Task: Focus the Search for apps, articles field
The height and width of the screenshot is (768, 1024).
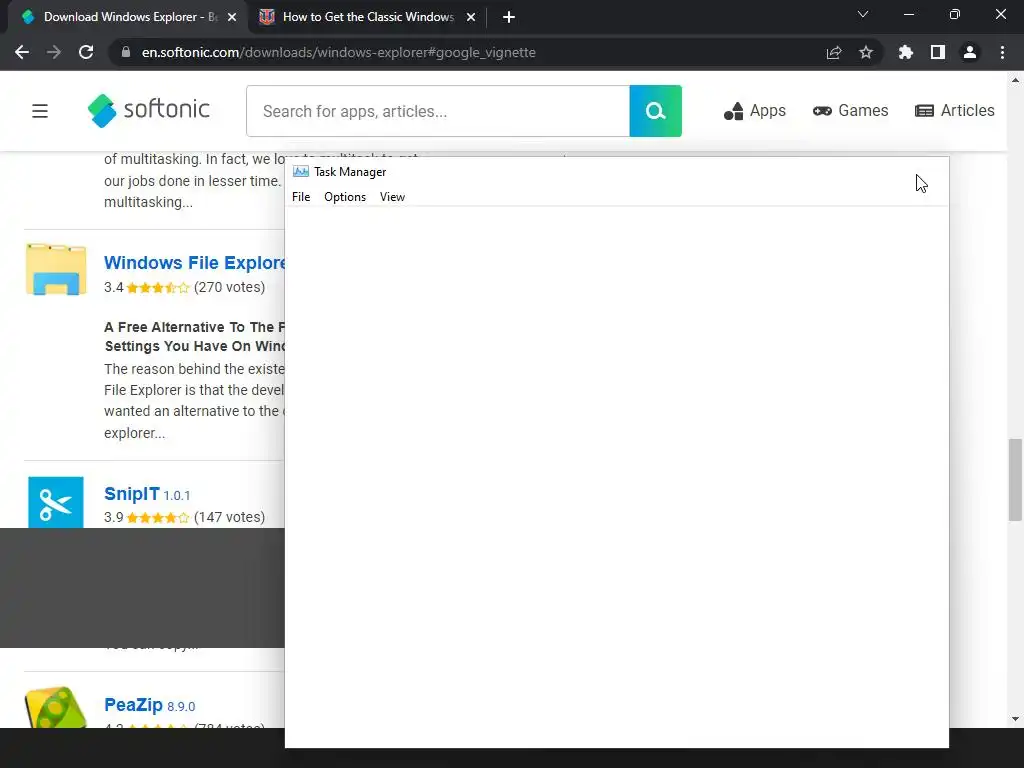Action: coord(438,111)
